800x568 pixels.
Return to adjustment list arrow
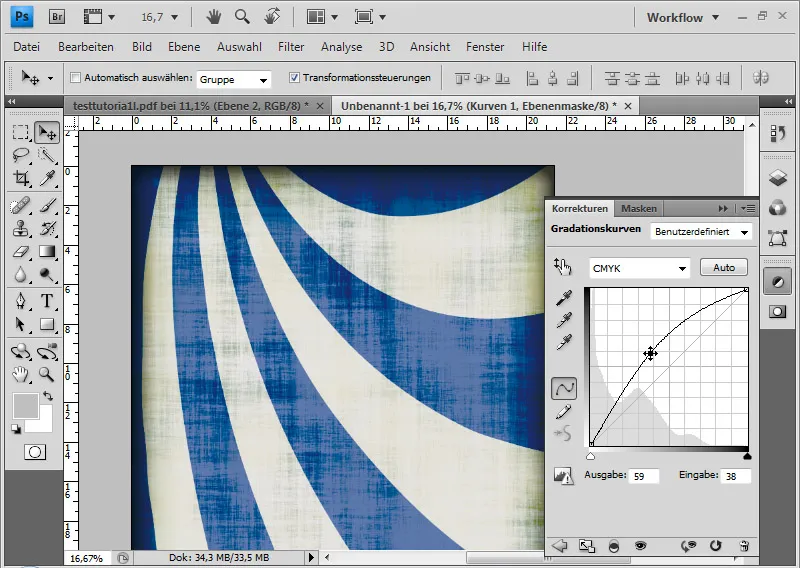coord(560,546)
